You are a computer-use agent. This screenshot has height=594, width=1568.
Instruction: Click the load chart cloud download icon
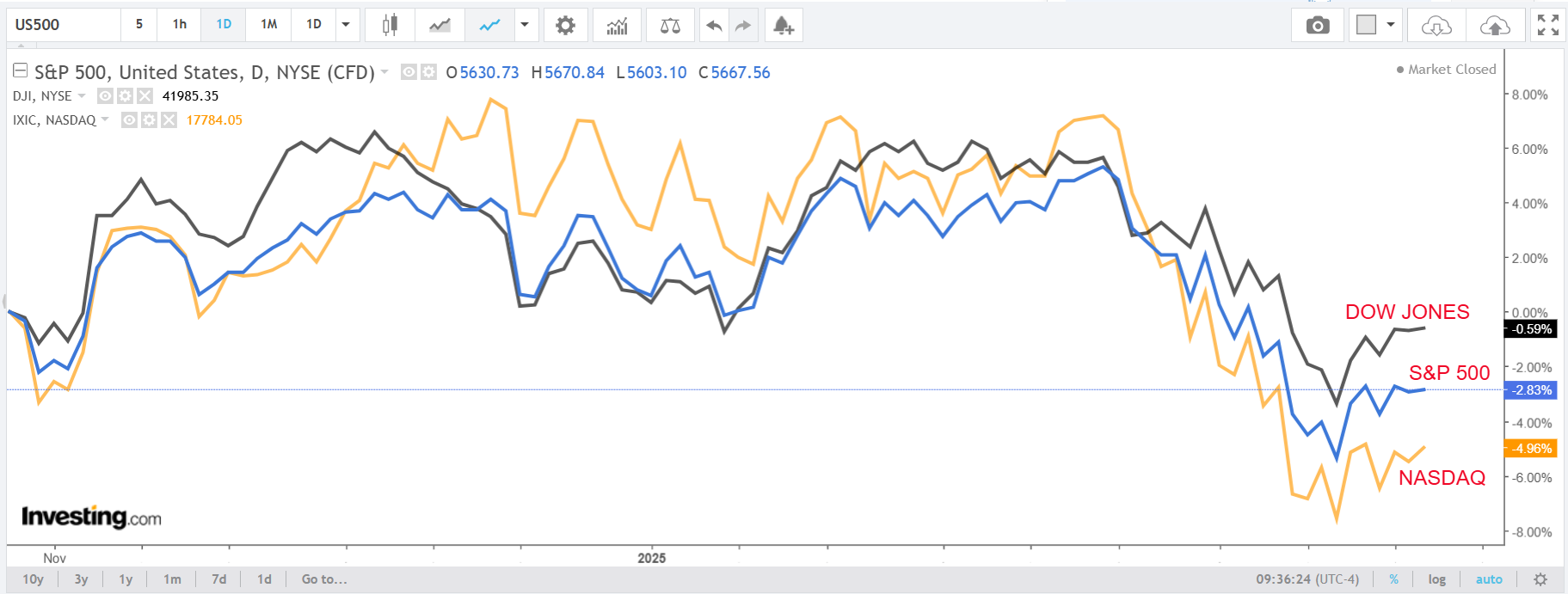(1436, 25)
